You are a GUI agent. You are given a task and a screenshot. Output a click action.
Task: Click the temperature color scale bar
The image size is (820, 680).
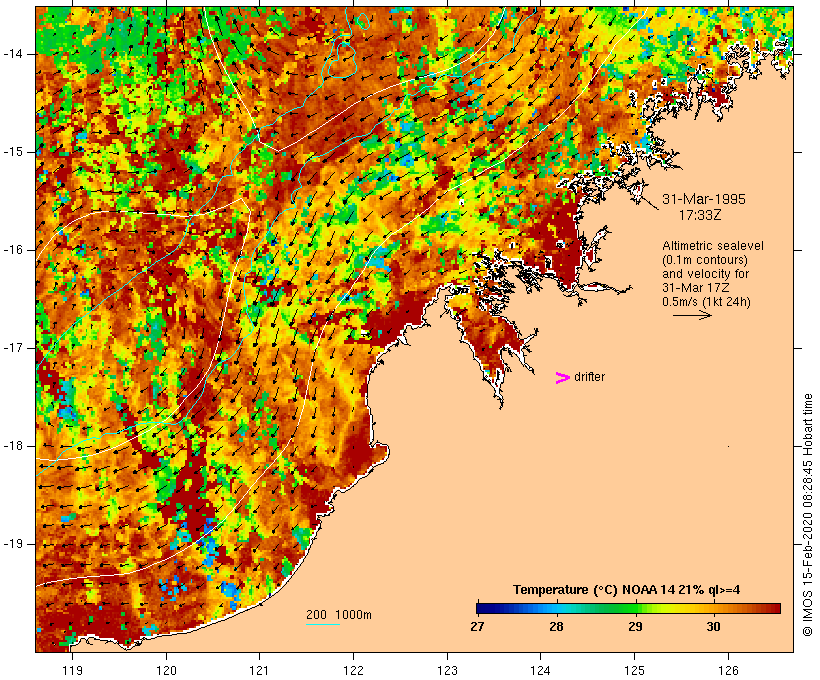tap(629, 608)
